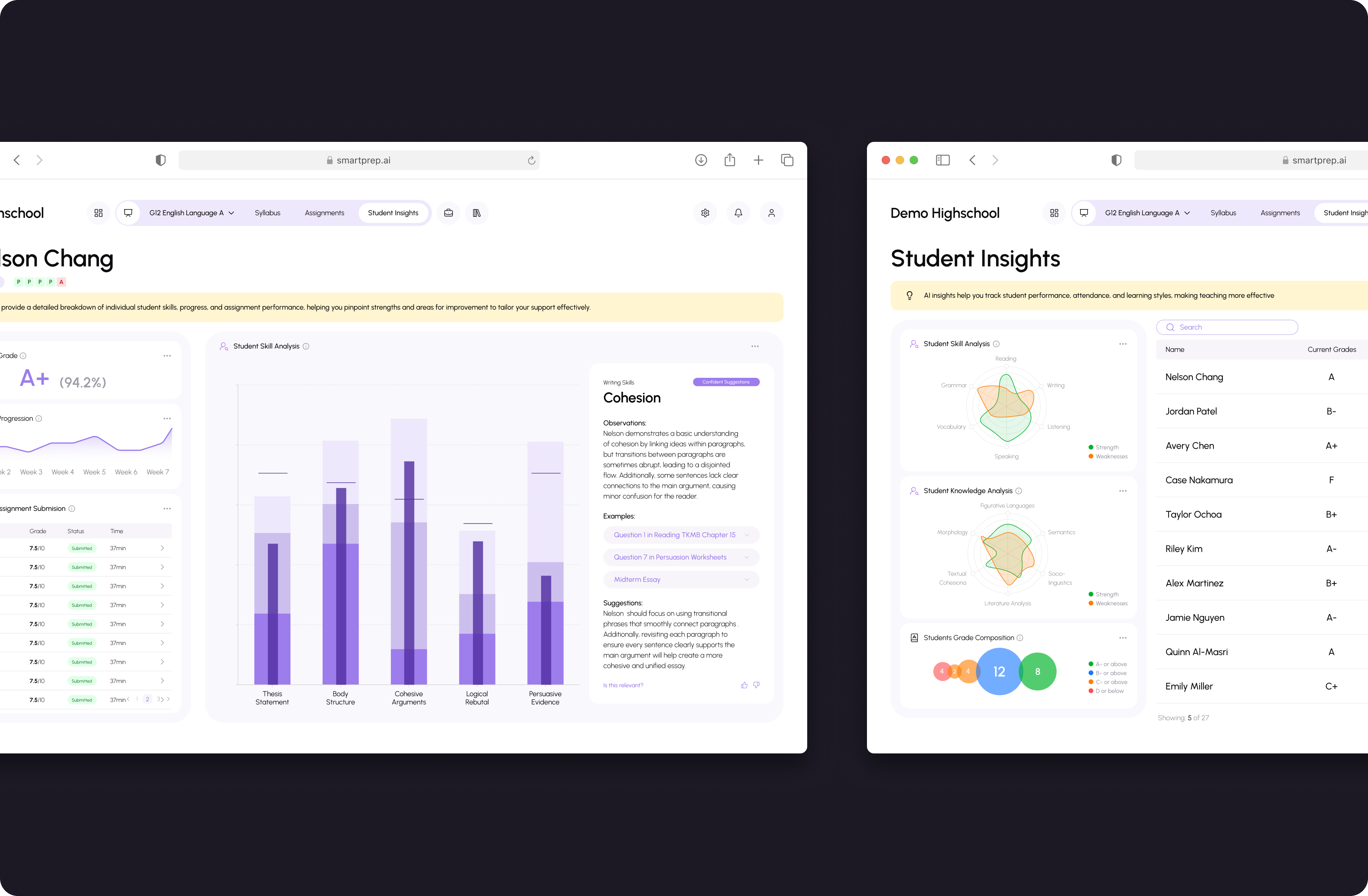Viewport: 1368px width, 896px height.
Task: Open the three-dot menu on the Assignment Submission card
Action: point(167,508)
